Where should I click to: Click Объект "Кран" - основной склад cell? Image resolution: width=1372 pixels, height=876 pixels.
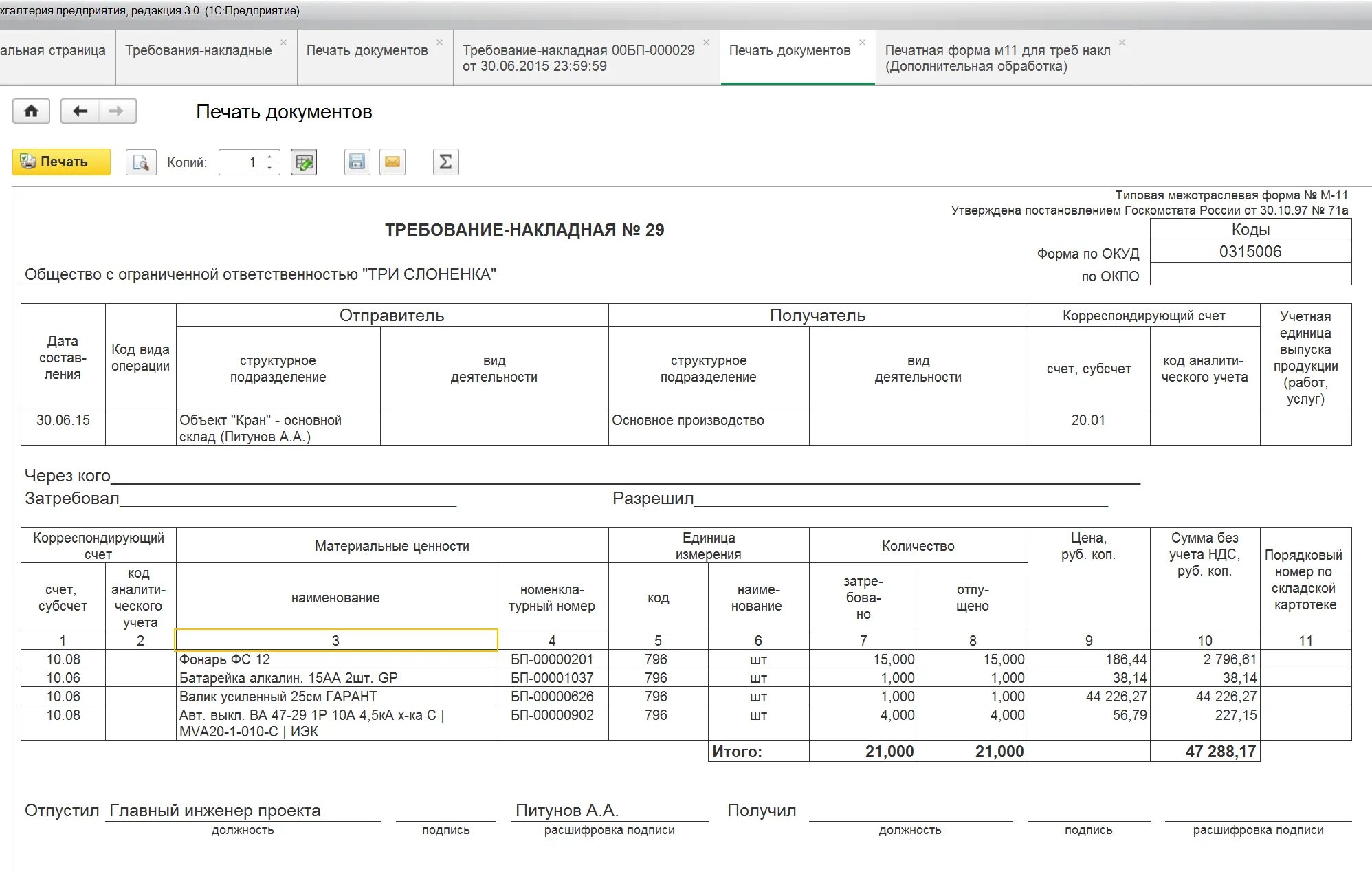[x=278, y=428]
